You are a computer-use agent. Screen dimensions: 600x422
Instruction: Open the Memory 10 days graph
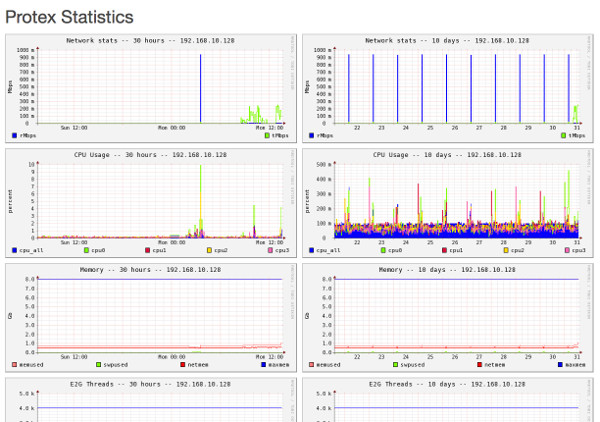coord(448,318)
